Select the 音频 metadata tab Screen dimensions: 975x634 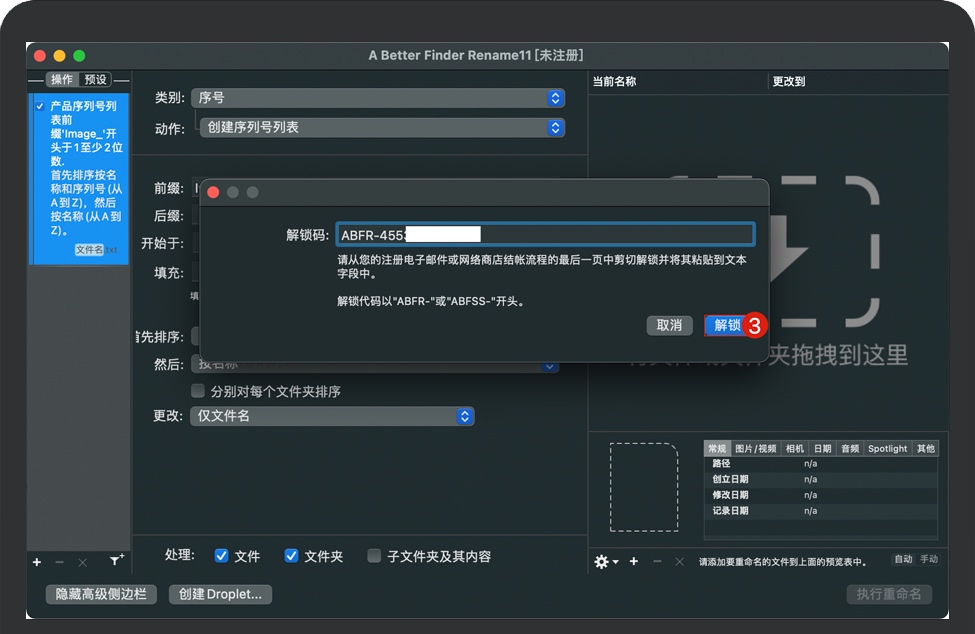(850, 448)
